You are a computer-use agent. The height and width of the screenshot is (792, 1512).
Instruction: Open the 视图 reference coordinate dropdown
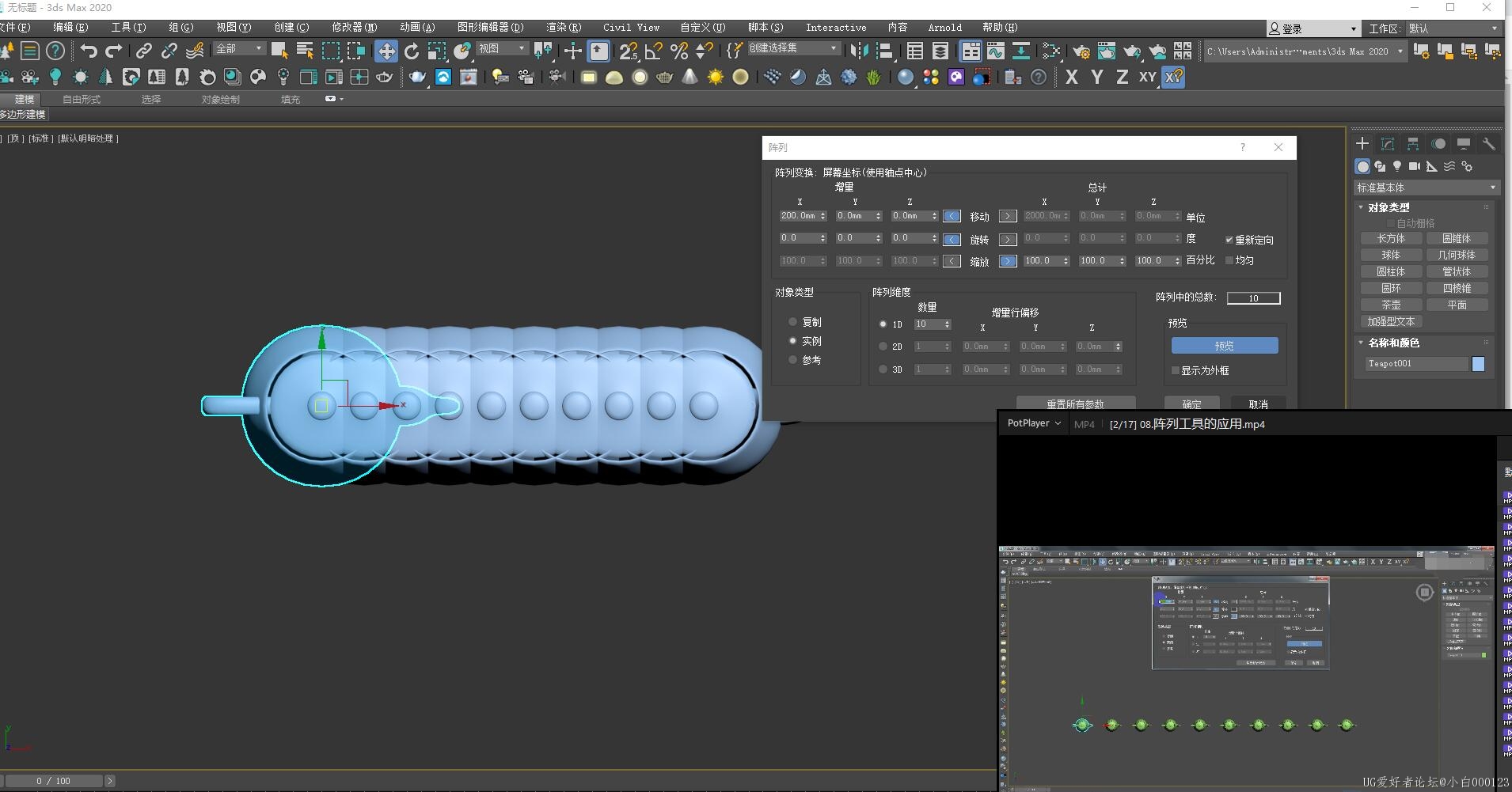click(503, 49)
